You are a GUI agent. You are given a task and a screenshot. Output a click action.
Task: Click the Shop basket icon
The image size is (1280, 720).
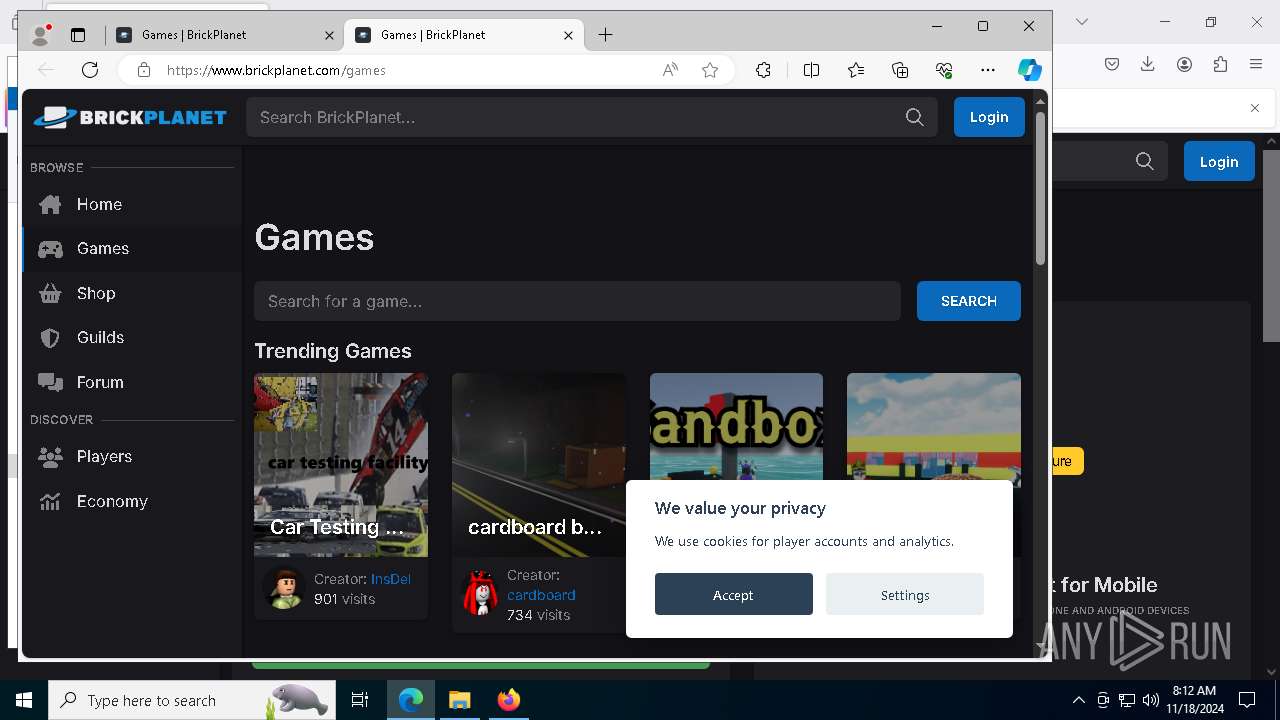click(x=50, y=293)
